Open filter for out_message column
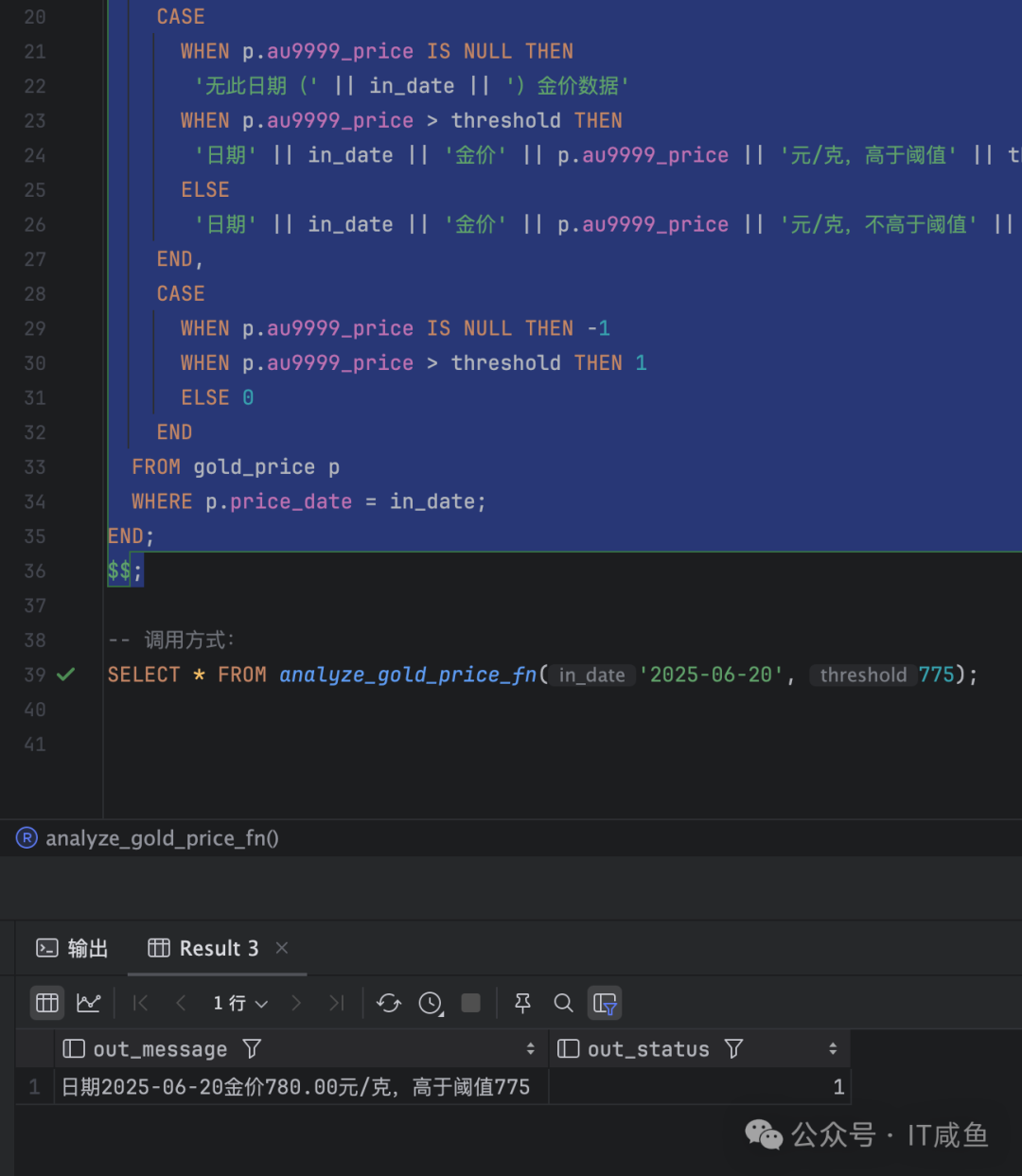1022x1176 pixels. 252,1049
